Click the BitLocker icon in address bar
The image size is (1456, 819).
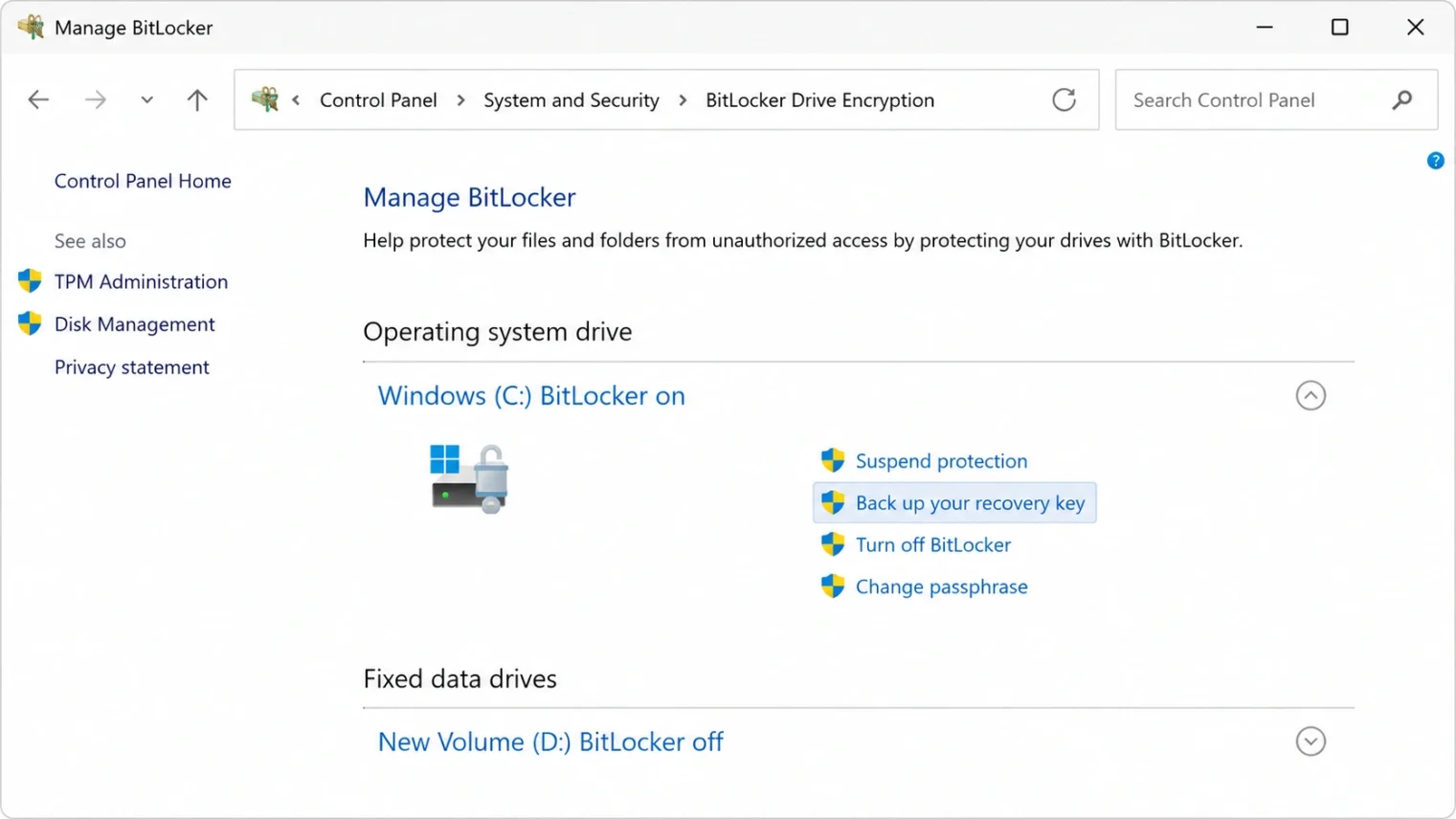[x=265, y=99]
